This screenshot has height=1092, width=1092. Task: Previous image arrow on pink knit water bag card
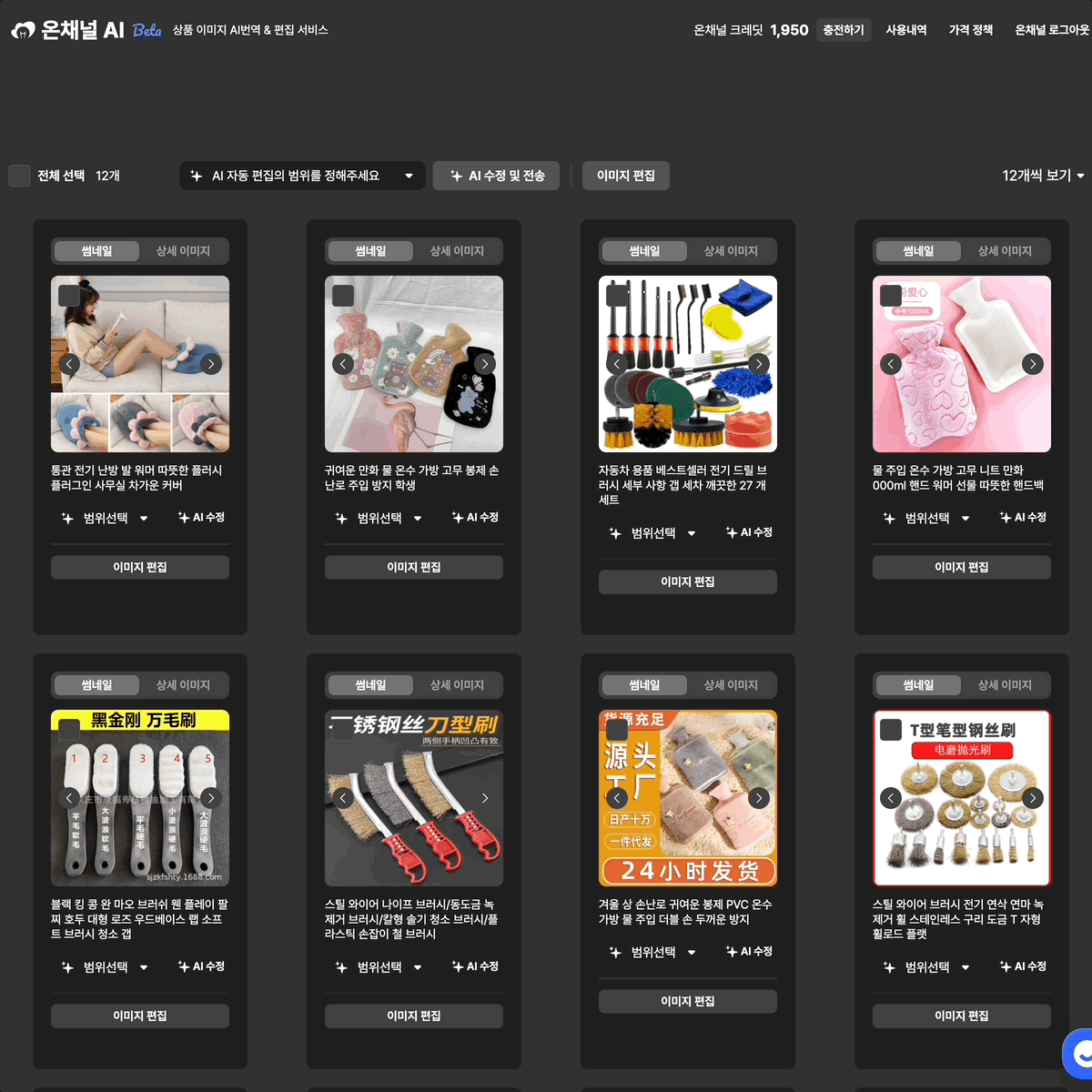point(891,364)
